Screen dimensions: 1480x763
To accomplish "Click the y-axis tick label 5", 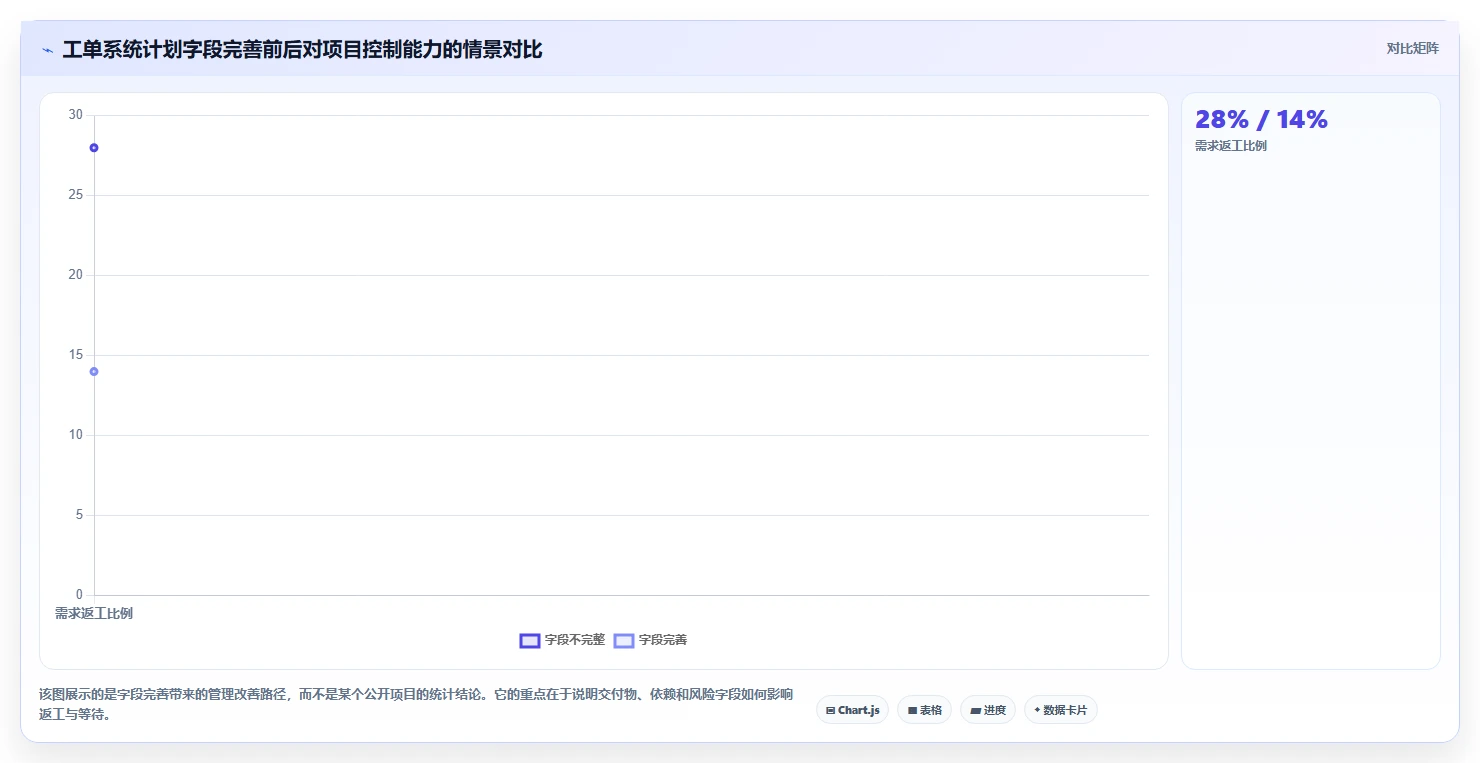I will pos(79,515).
